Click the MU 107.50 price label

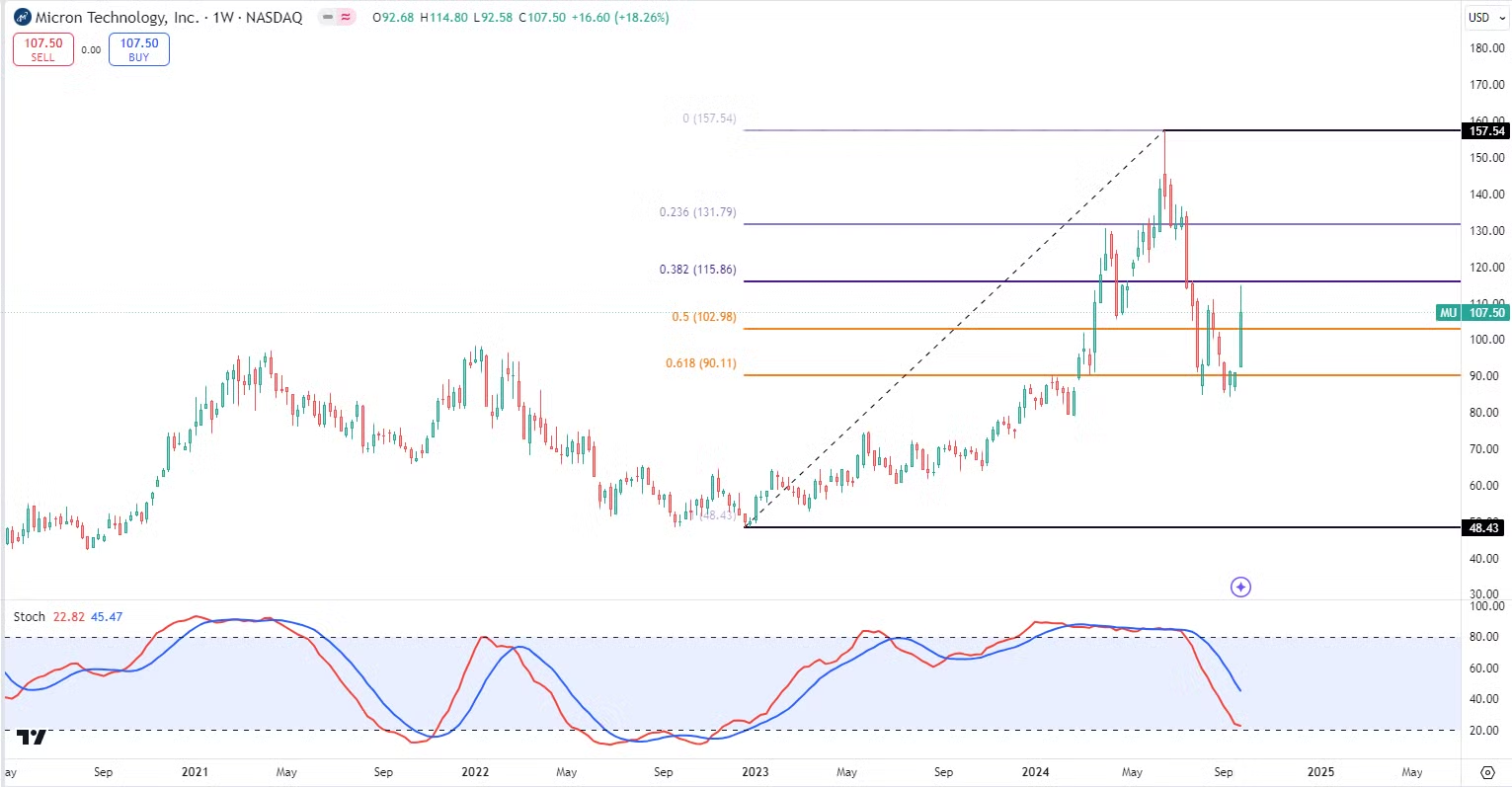(1472, 313)
